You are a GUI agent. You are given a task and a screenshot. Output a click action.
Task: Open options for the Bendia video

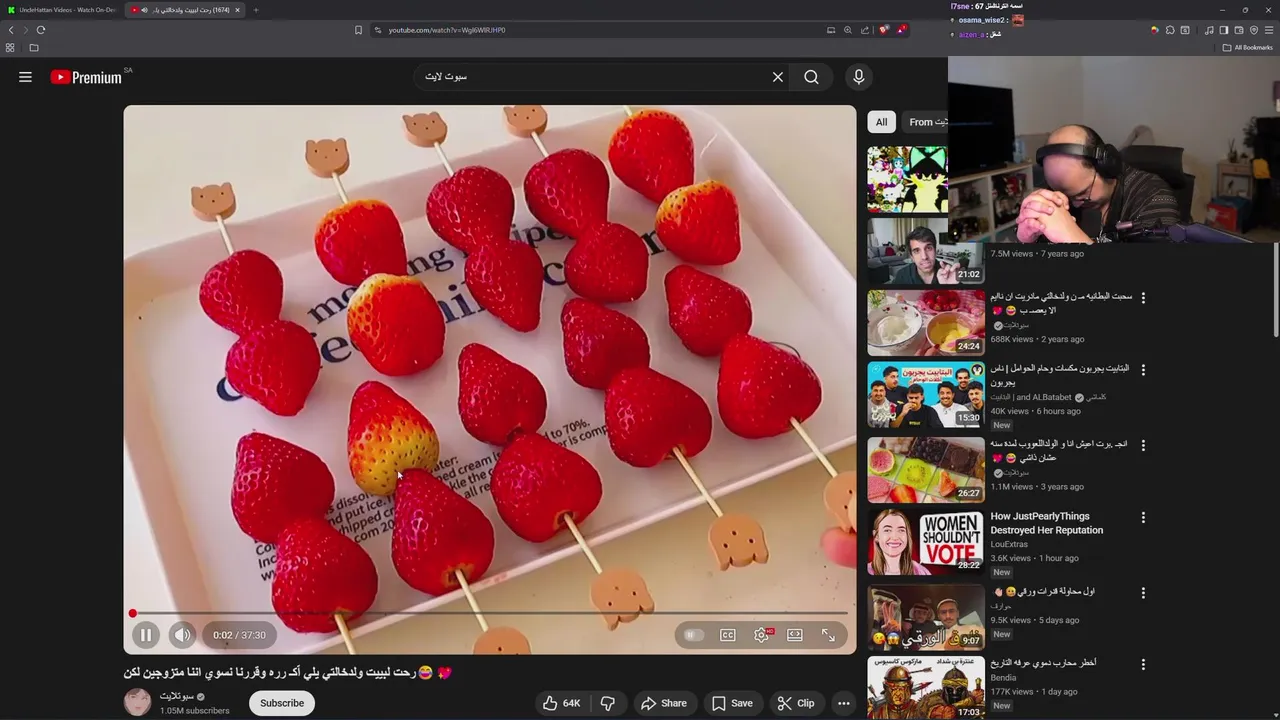coord(1143,664)
